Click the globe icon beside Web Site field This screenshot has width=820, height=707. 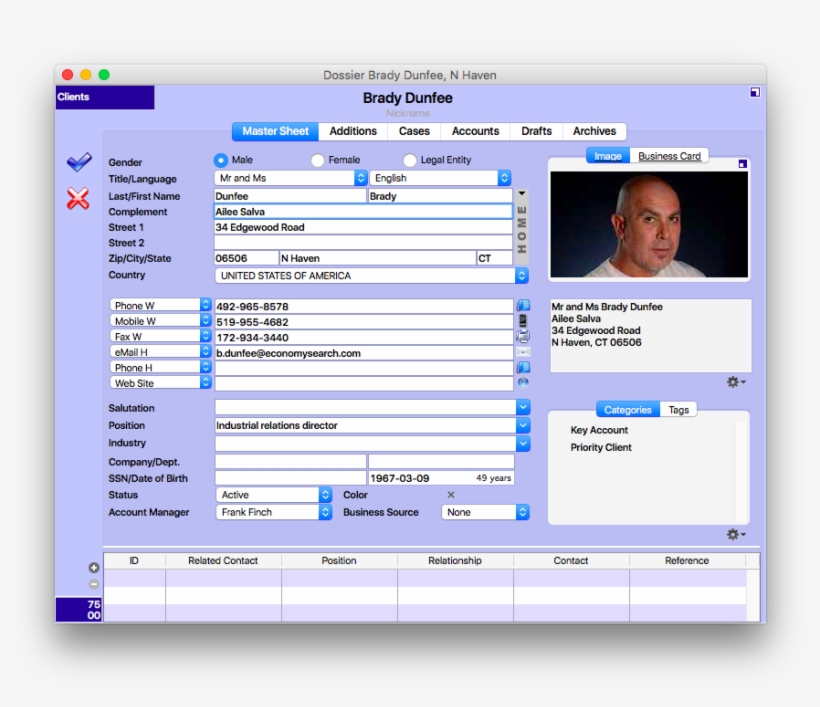click(x=523, y=382)
